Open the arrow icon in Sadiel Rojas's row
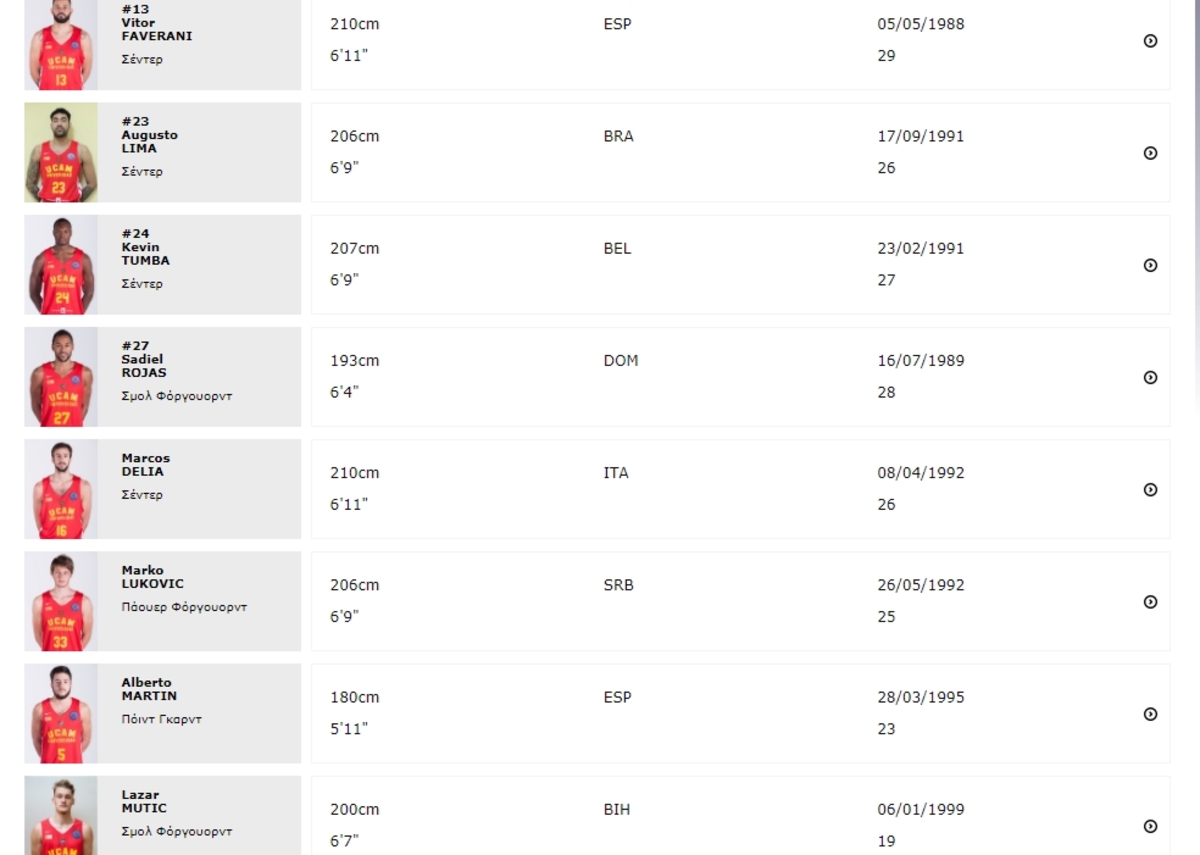The image size is (1200, 855). point(1150,377)
